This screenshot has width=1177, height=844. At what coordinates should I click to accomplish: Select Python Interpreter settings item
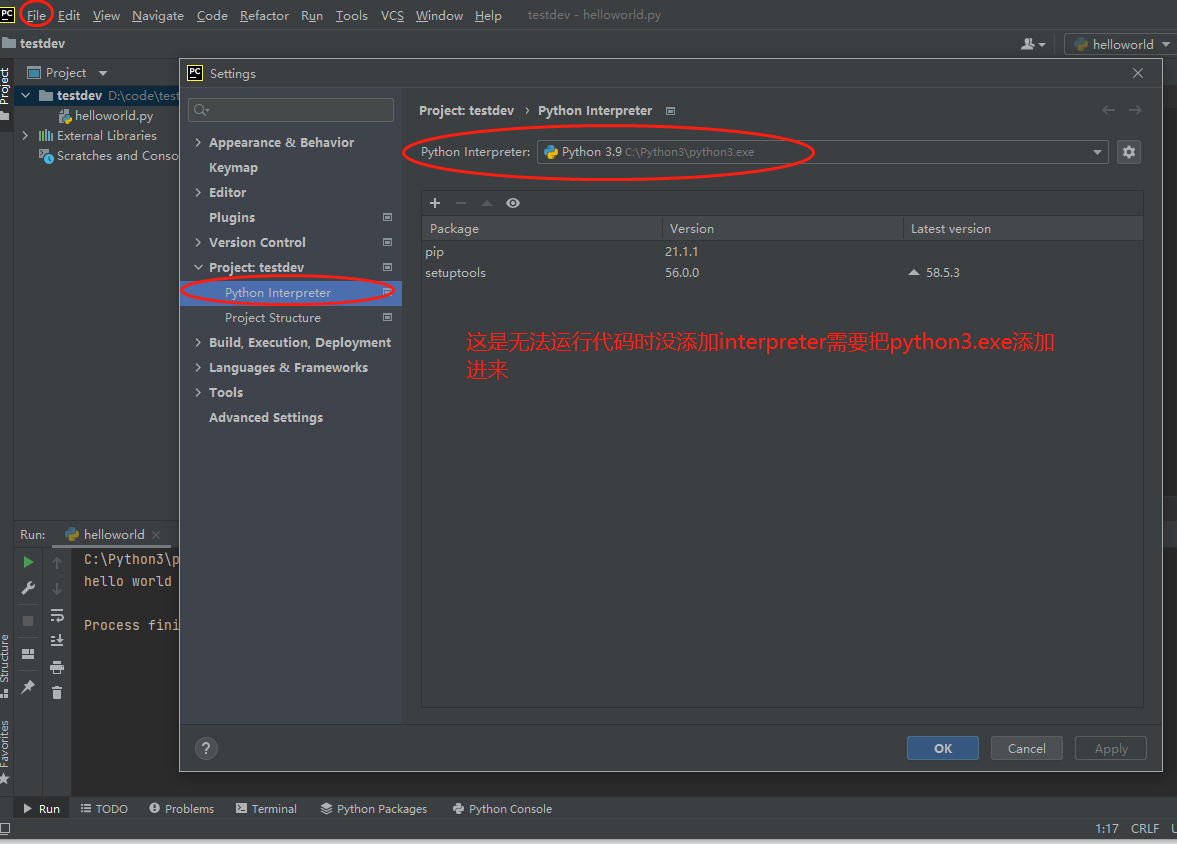point(291,293)
